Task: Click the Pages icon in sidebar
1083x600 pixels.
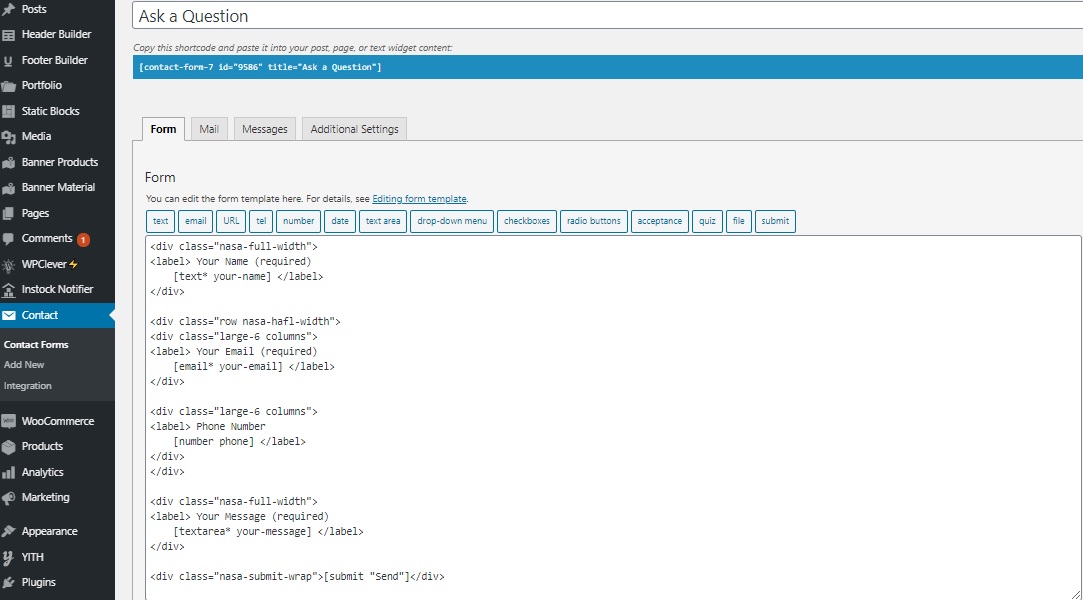Action: [x=8, y=213]
